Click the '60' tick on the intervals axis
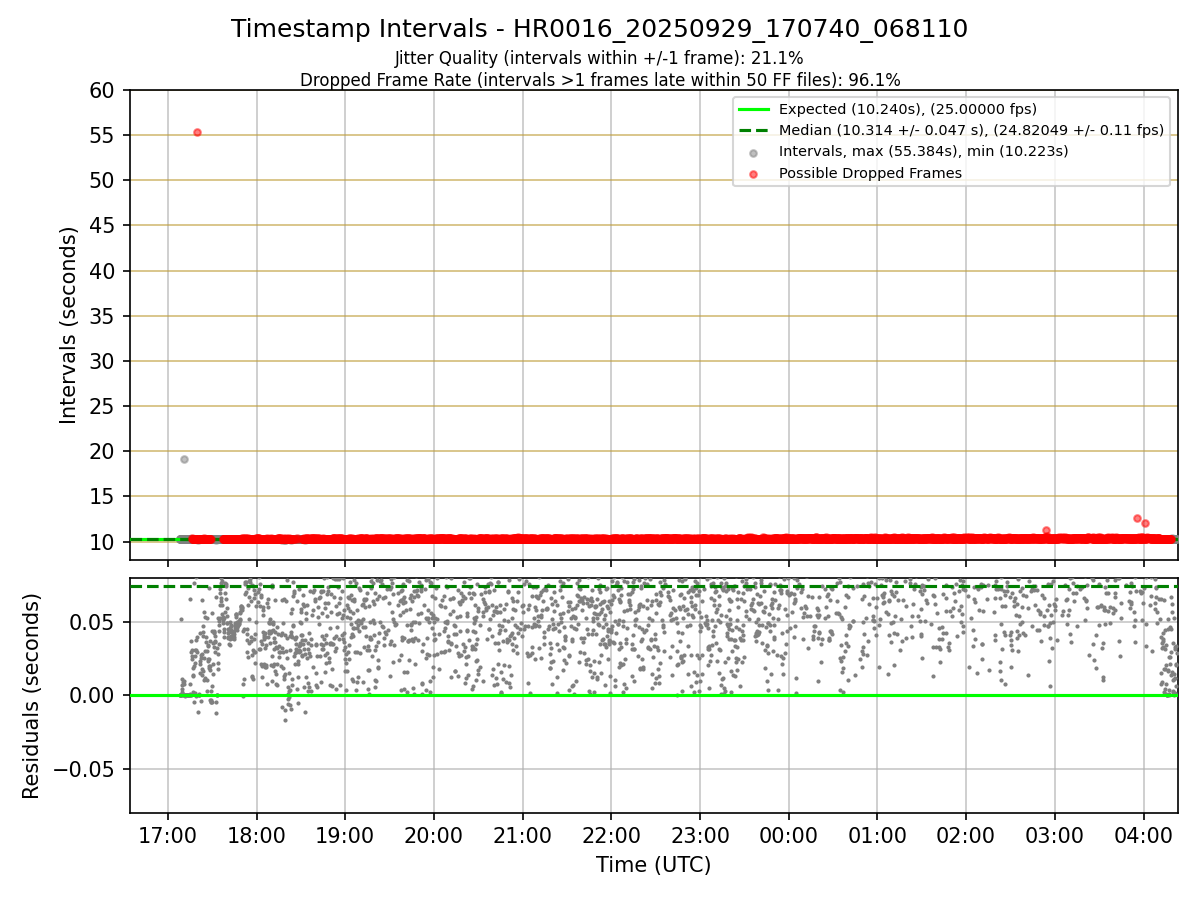Screen dimensions: 1200x900 pos(103,90)
